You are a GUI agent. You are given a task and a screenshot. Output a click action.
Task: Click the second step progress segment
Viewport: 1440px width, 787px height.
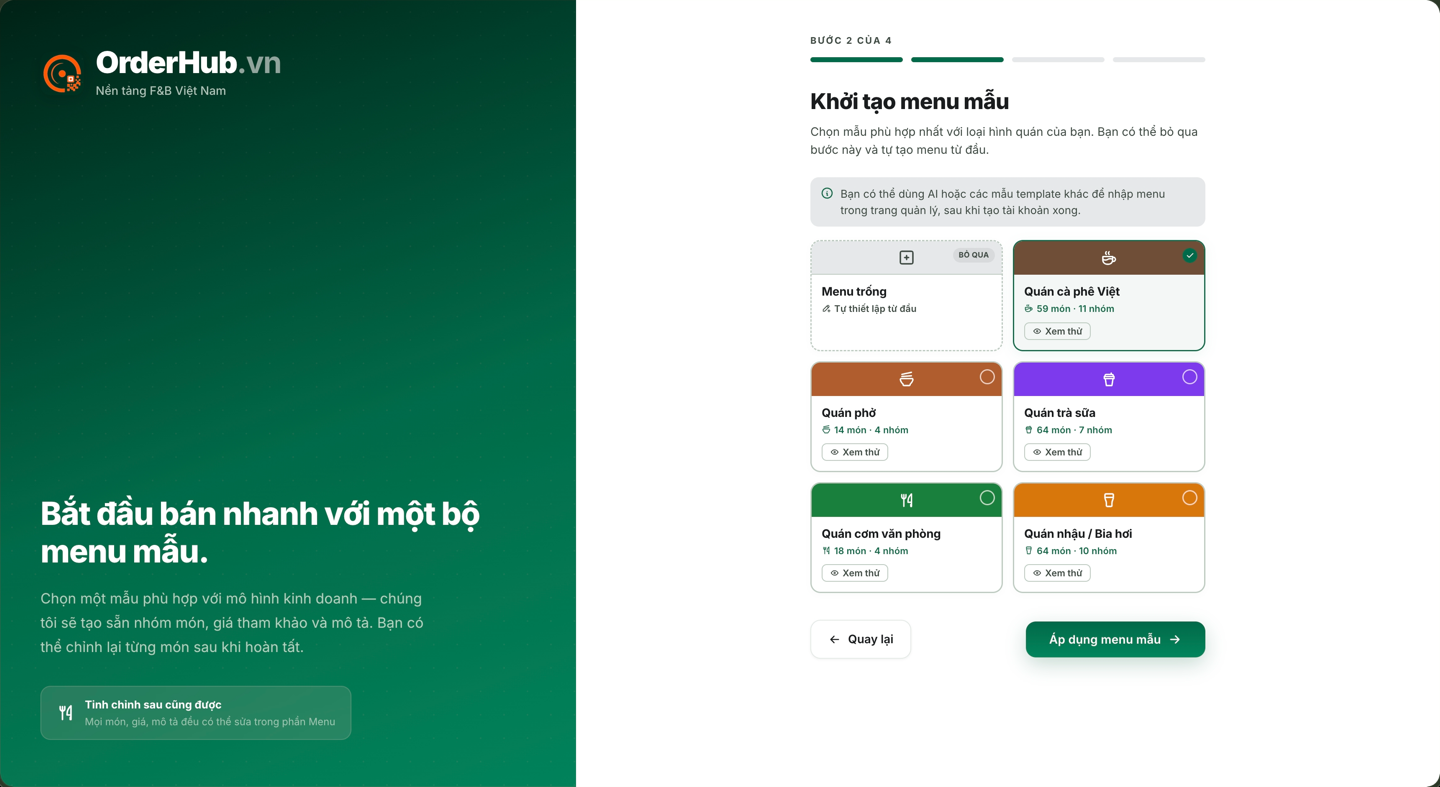pyautogui.click(x=957, y=60)
